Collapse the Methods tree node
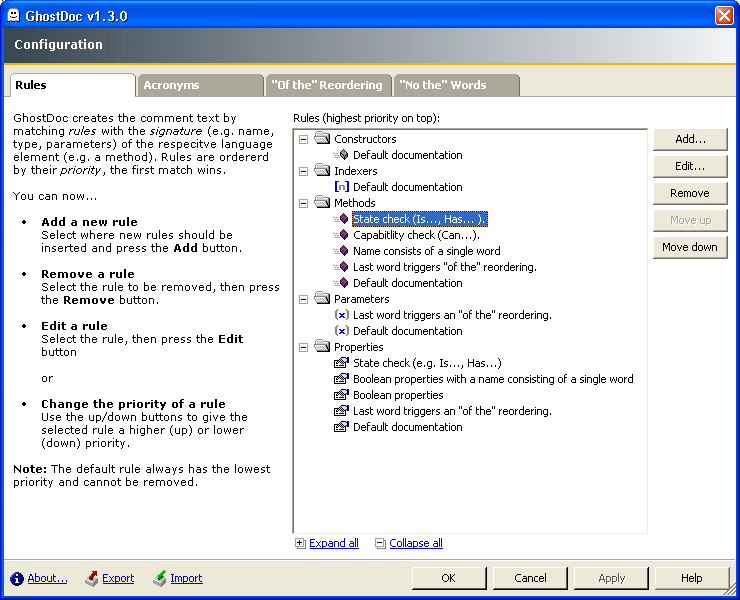740x600 pixels. click(303, 203)
